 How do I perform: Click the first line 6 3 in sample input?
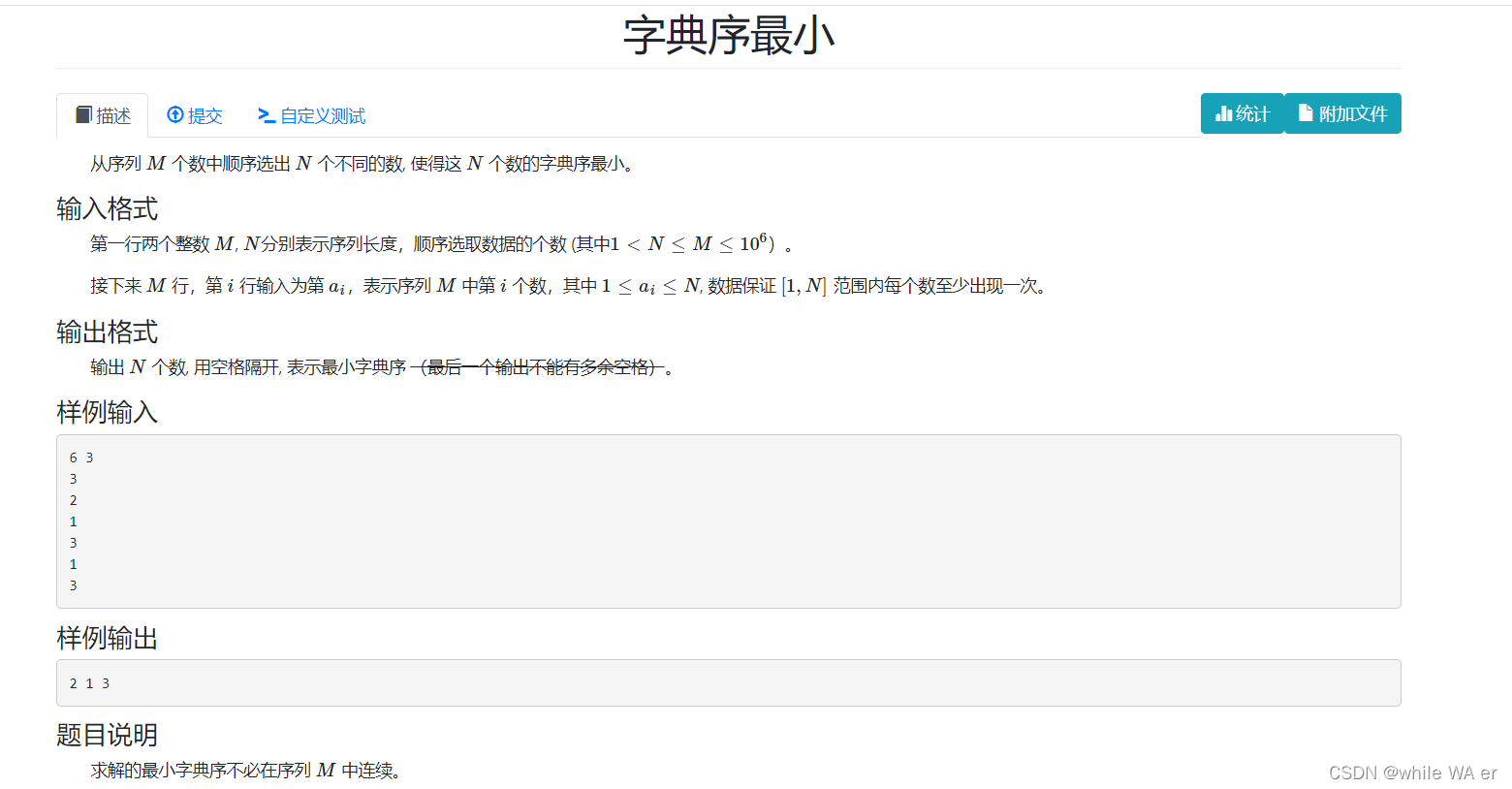click(x=81, y=457)
